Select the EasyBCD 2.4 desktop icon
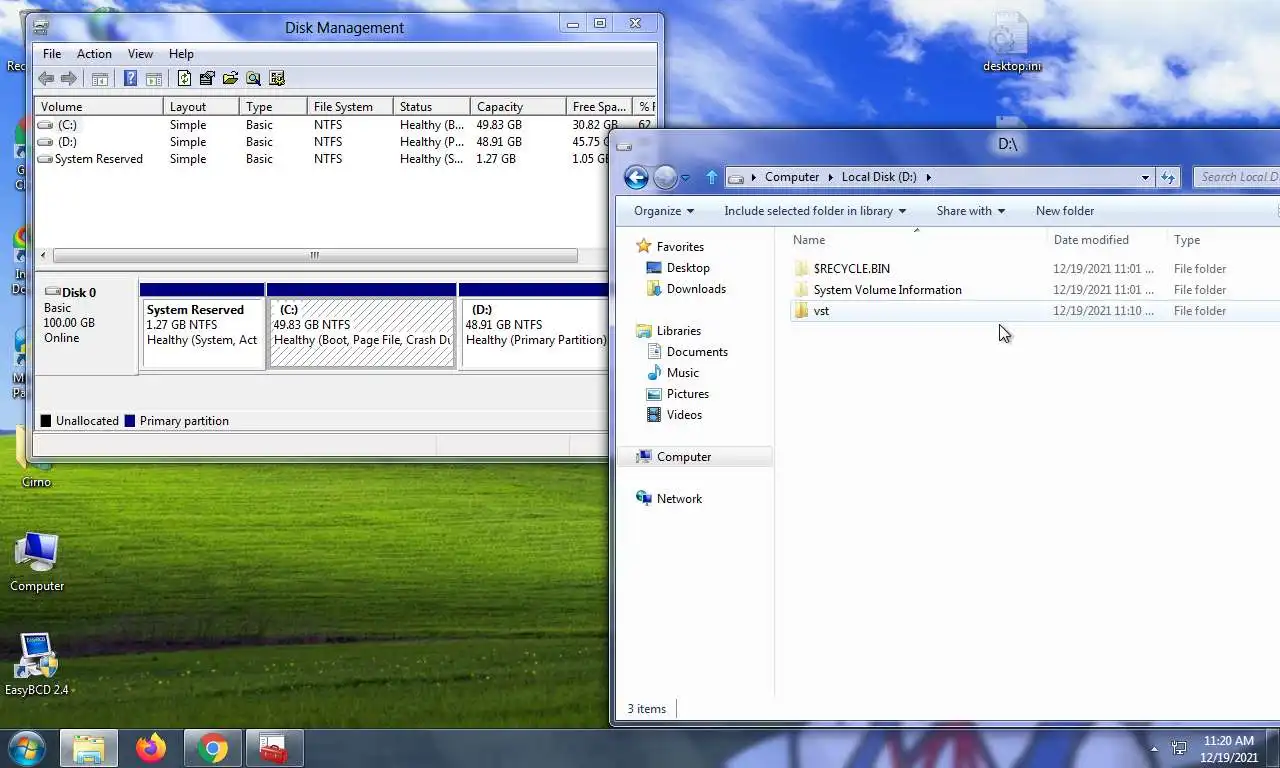Image resolution: width=1280 pixels, height=768 pixels. (37, 664)
